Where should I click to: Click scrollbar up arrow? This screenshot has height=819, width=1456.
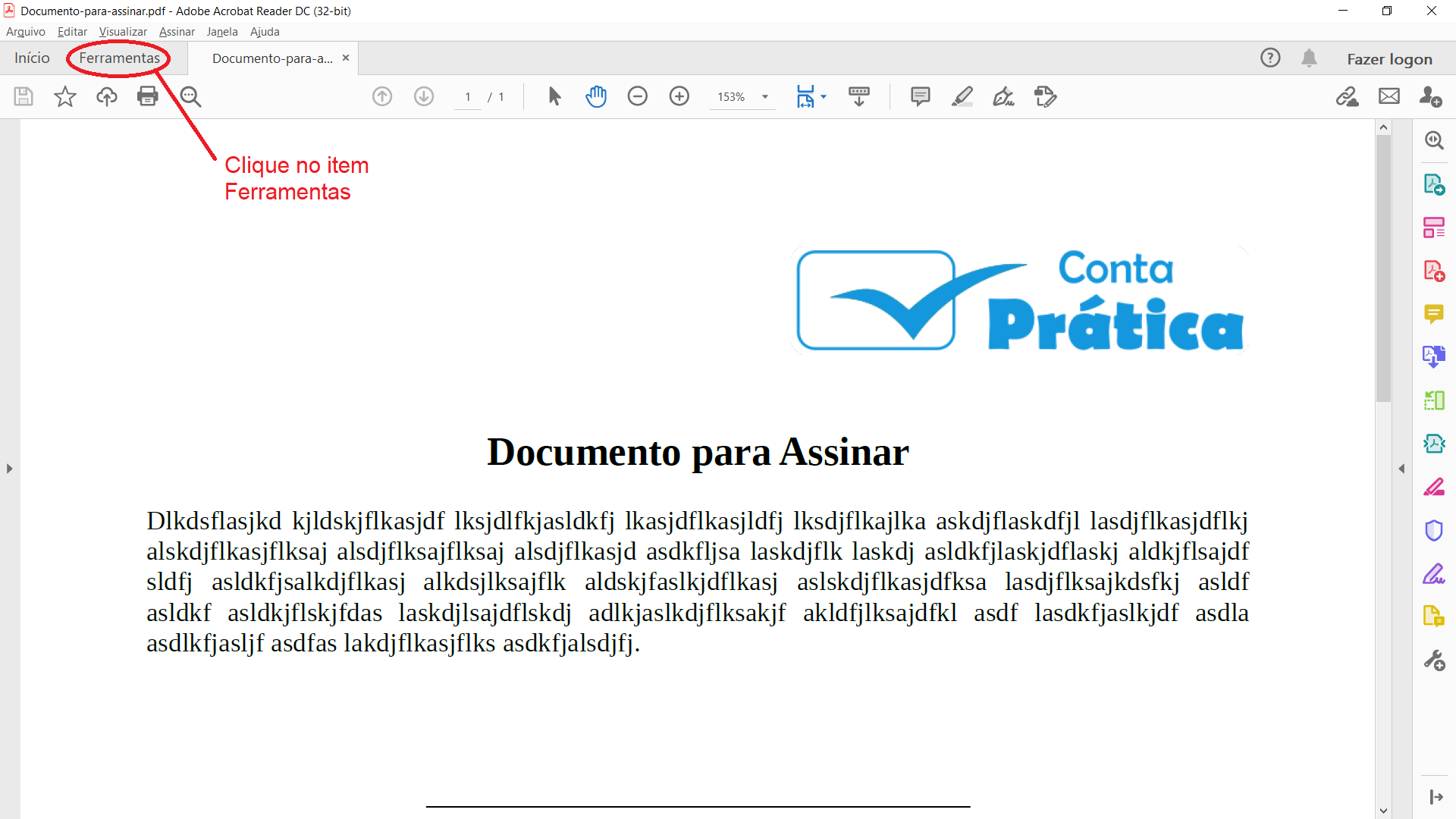tap(1383, 127)
